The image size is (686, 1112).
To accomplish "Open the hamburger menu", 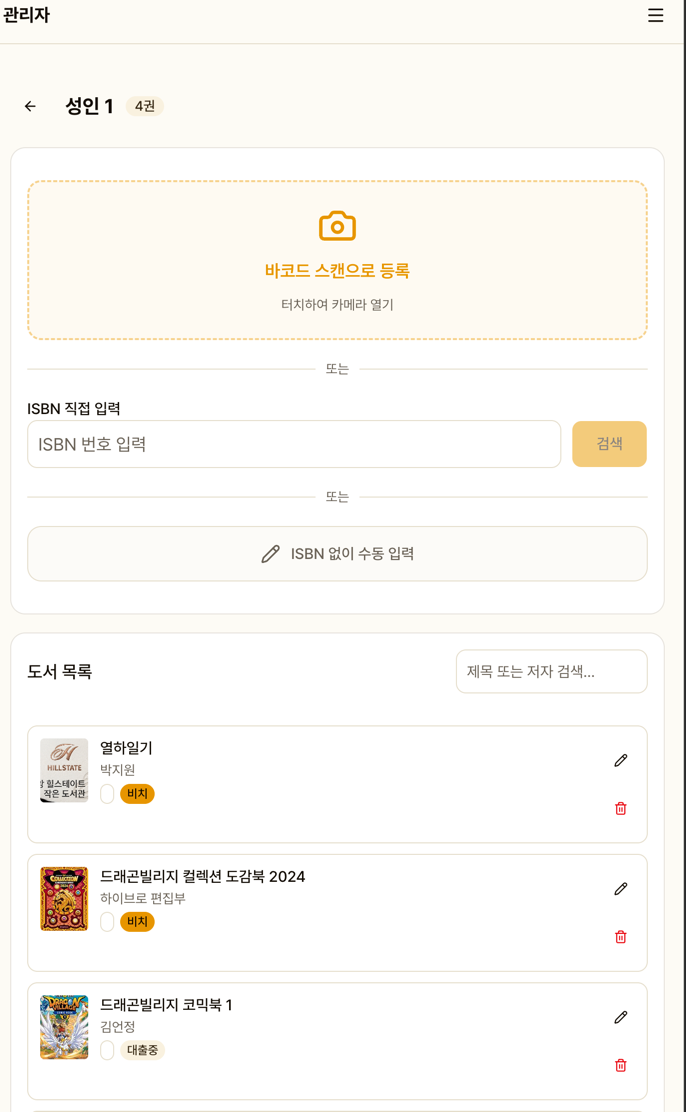I will pos(655,15).
